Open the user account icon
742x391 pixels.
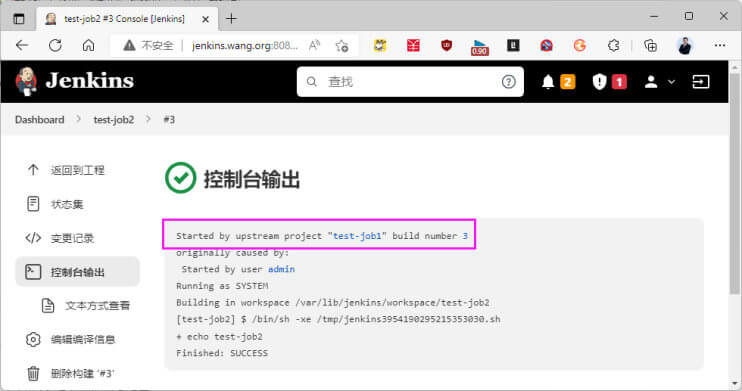click(x=651, y=82)
